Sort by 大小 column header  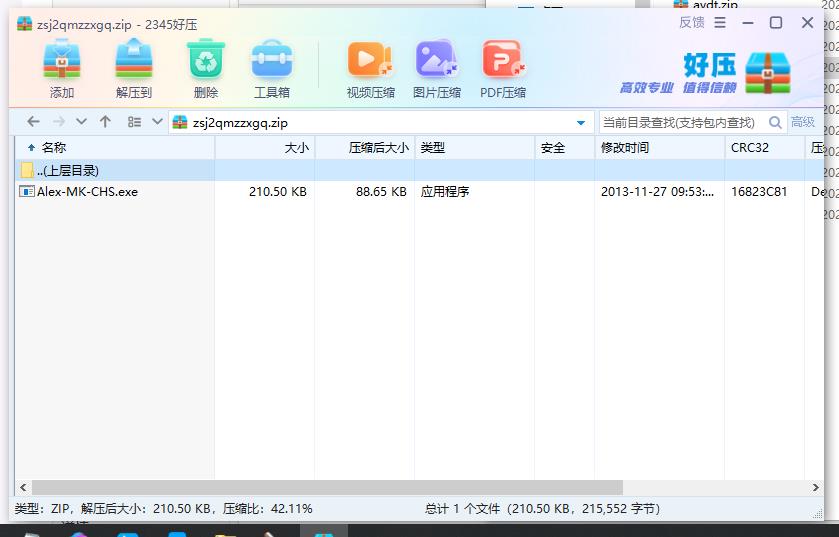click(x=265, y=148)
